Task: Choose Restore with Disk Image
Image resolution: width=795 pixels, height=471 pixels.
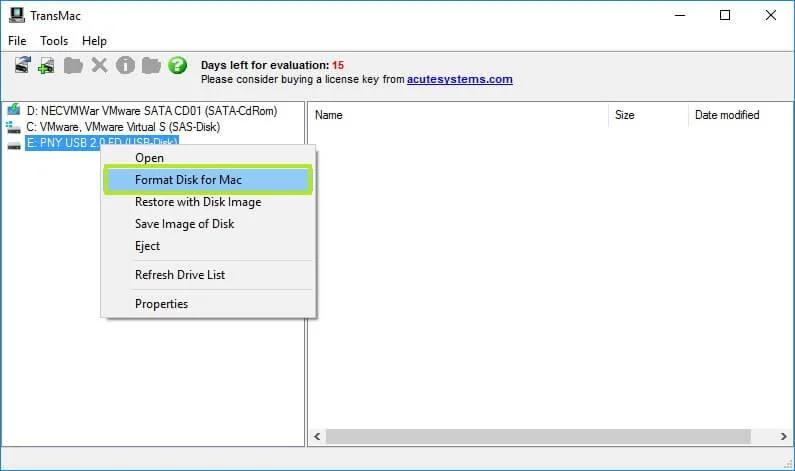Action: (x=208, y=202)
